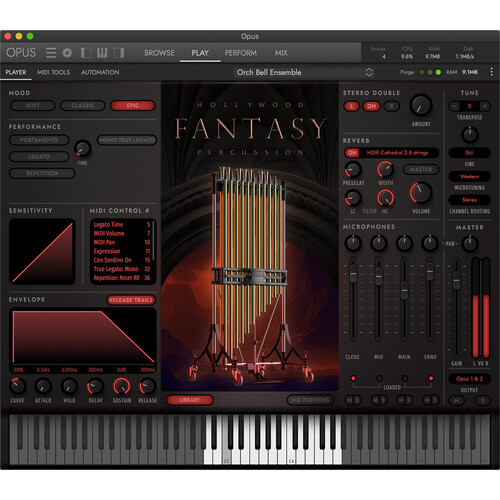
Task: Select the Epic mood
Action: 133,106
